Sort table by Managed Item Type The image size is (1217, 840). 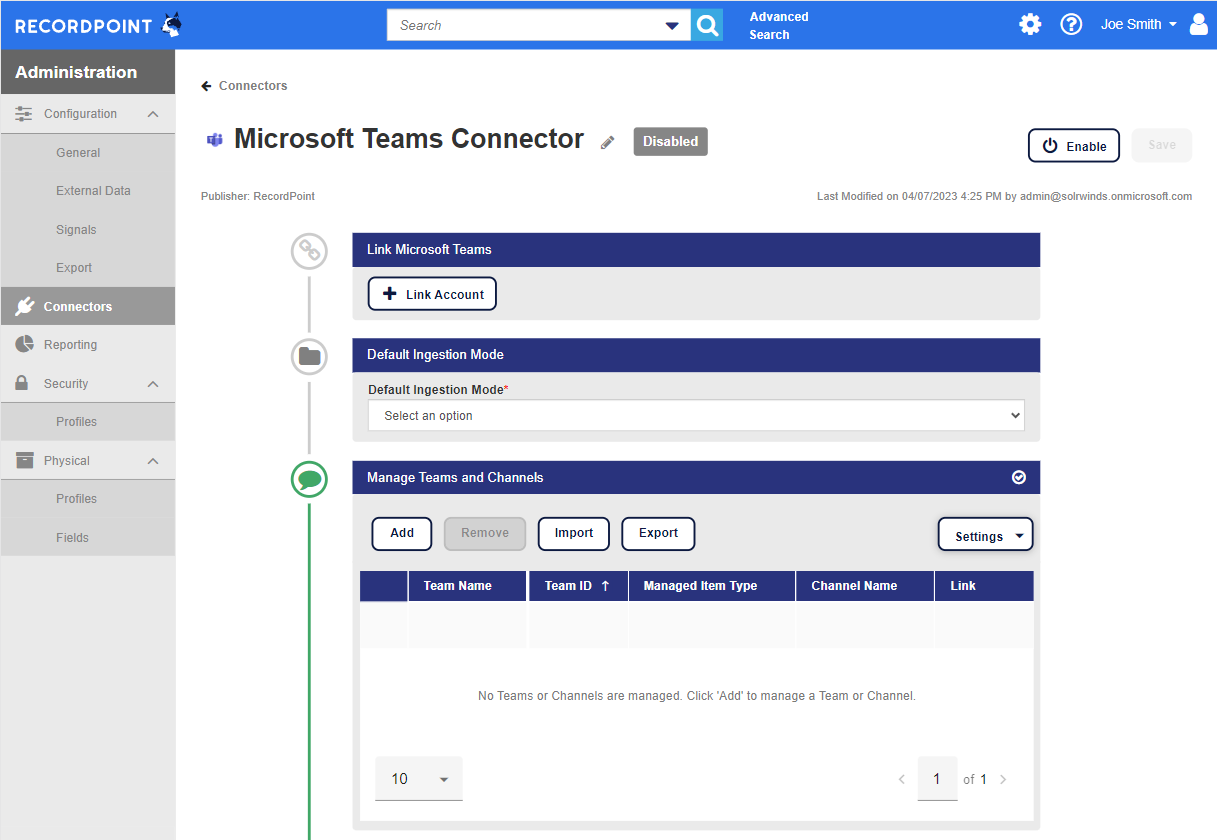[x=701, y=586]
